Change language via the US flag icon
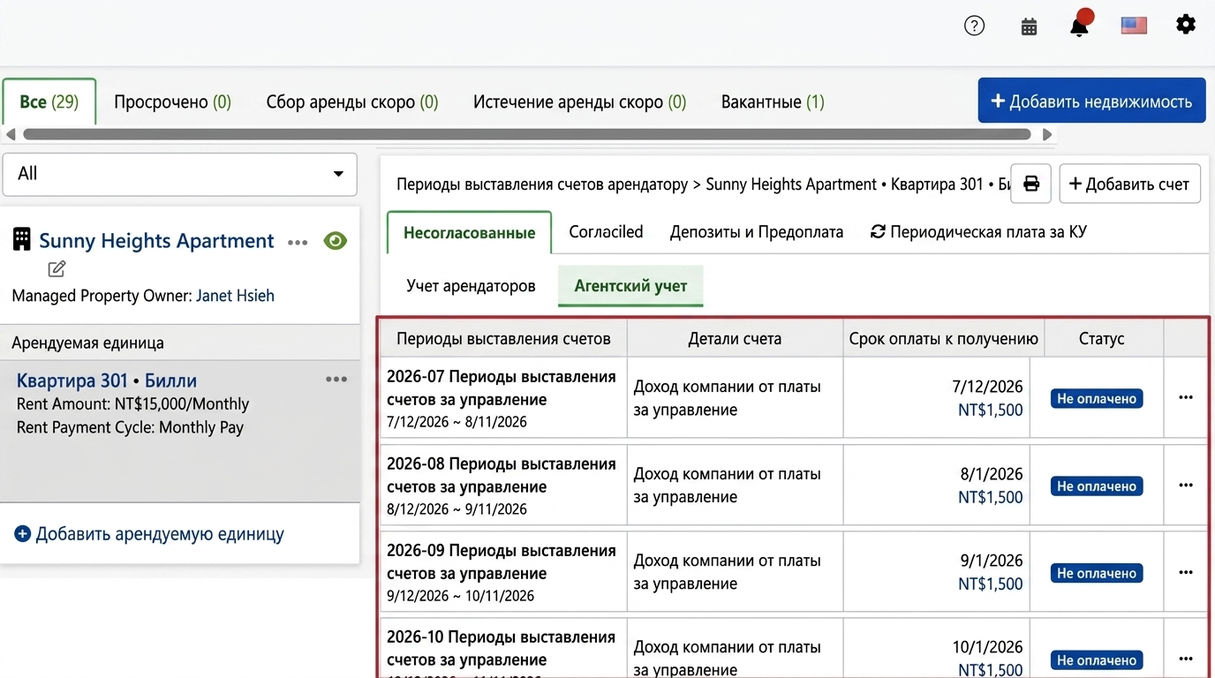This screenshot has height=678, width=1215. click(x=1134, y=26)
